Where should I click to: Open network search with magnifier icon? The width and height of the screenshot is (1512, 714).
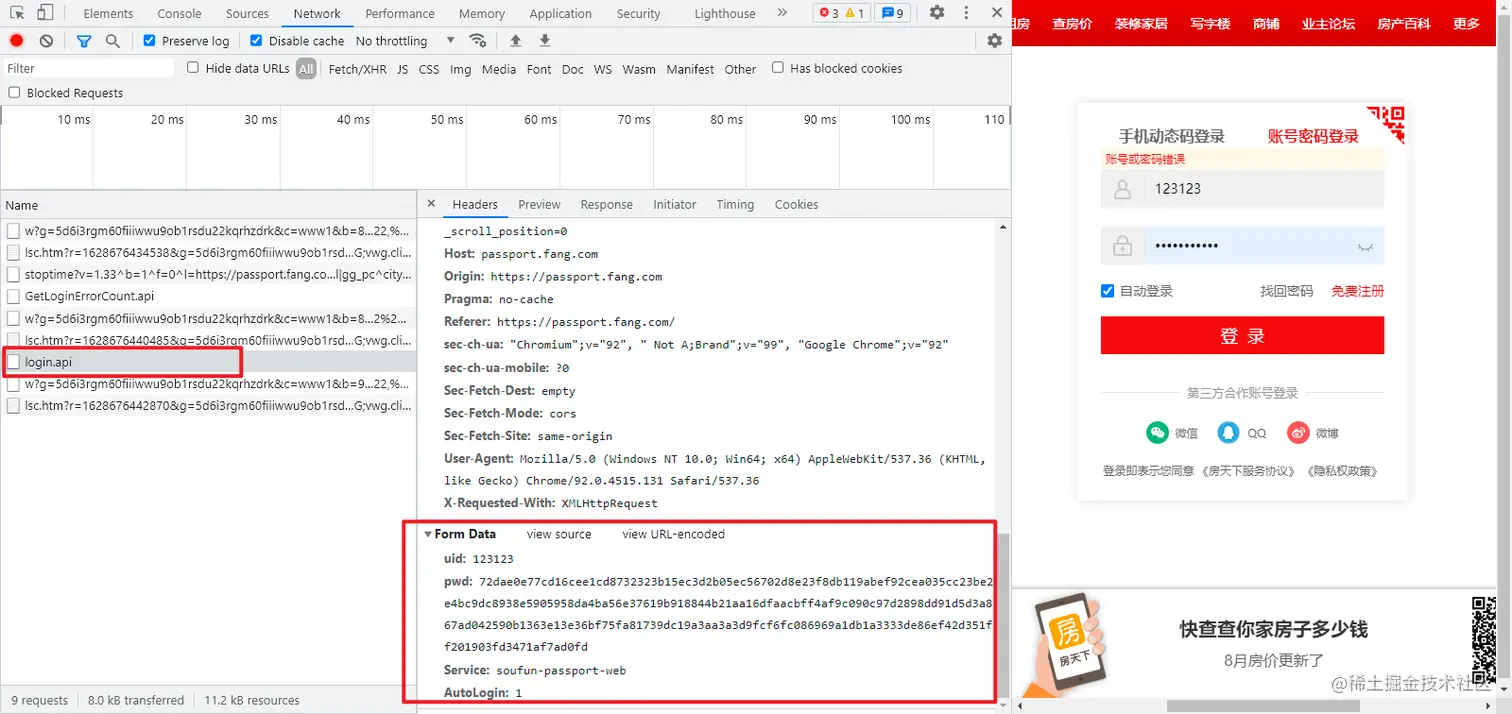click(113, 41)
